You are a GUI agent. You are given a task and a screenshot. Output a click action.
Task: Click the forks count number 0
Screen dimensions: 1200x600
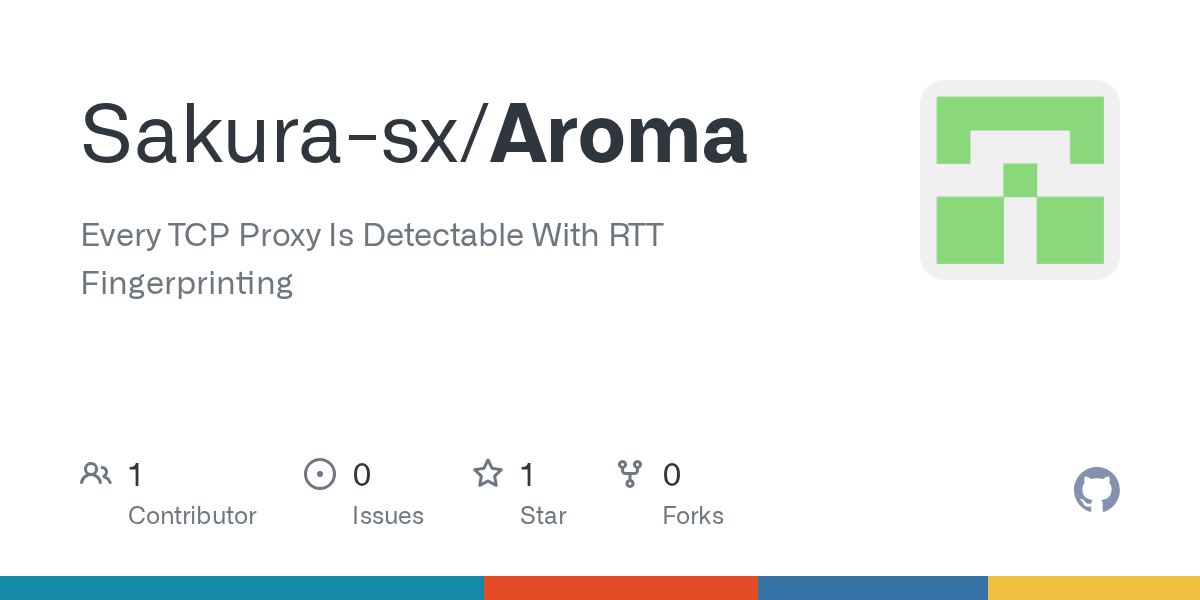[x=672, y=475]
